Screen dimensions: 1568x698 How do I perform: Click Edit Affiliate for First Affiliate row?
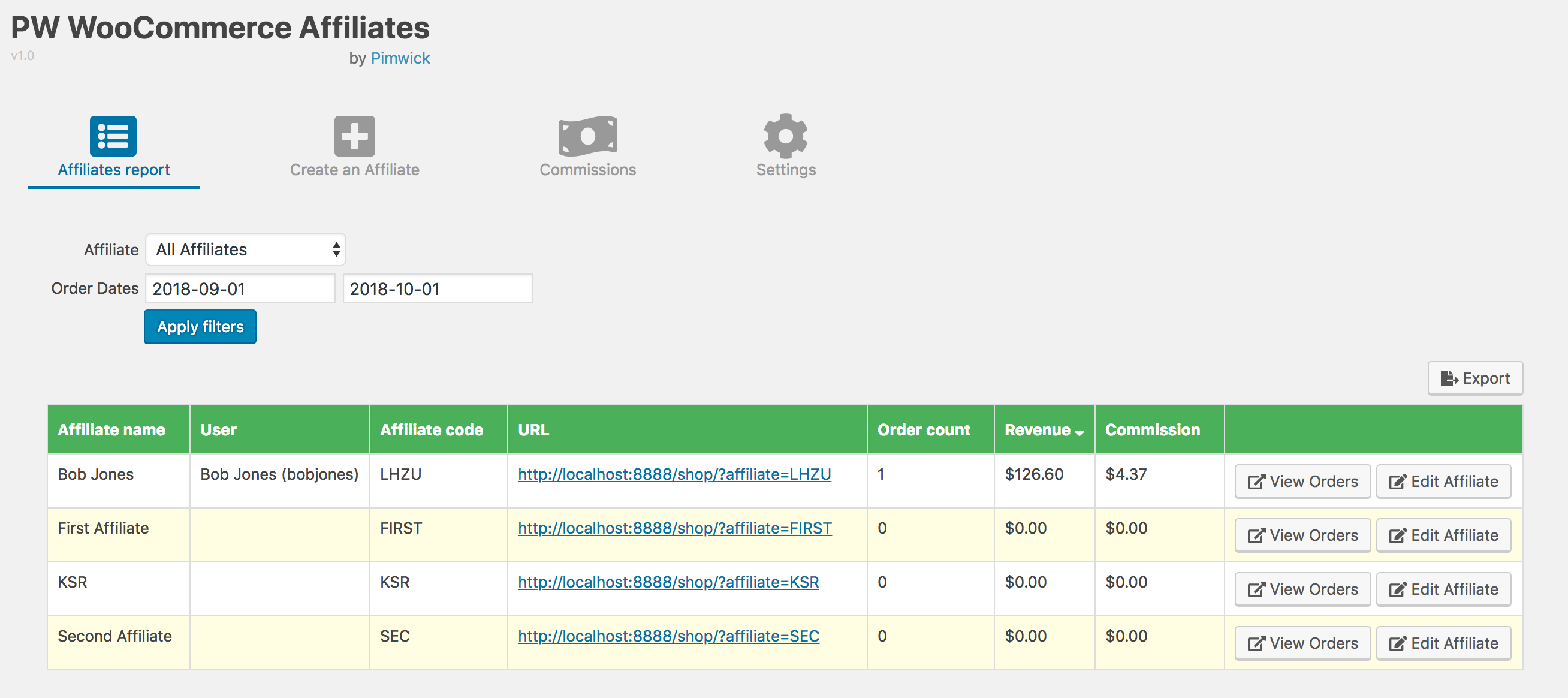(1443, 535)
